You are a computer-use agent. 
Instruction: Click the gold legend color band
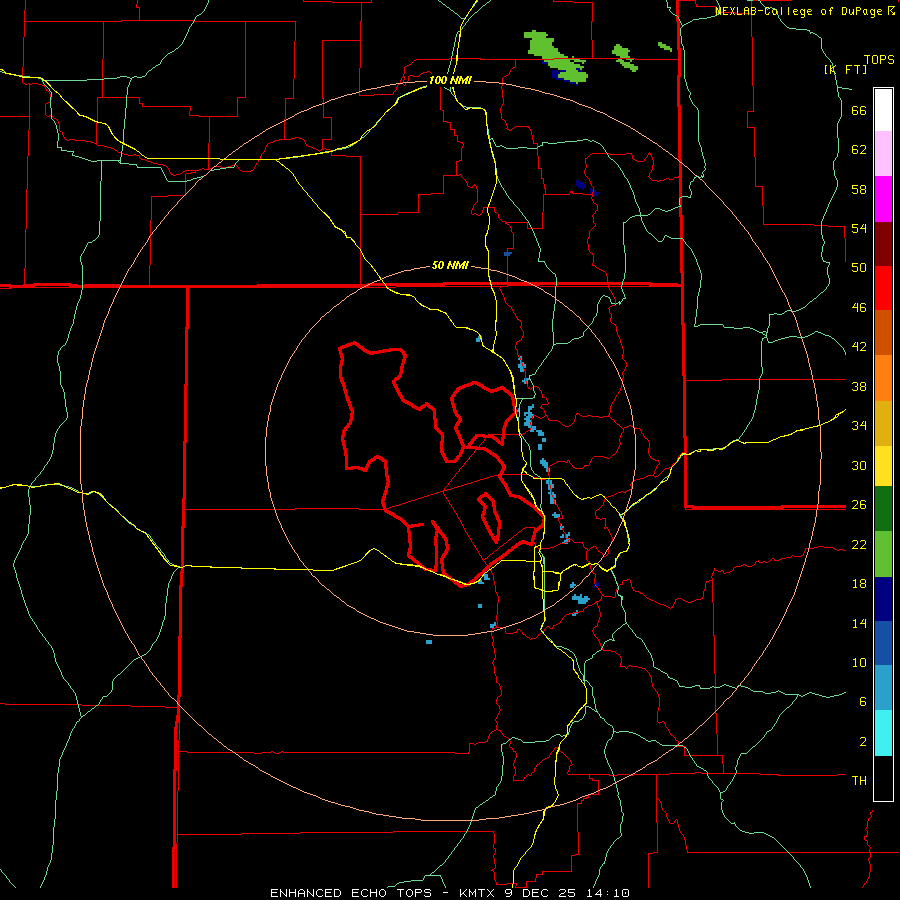[x=883, y=424]
